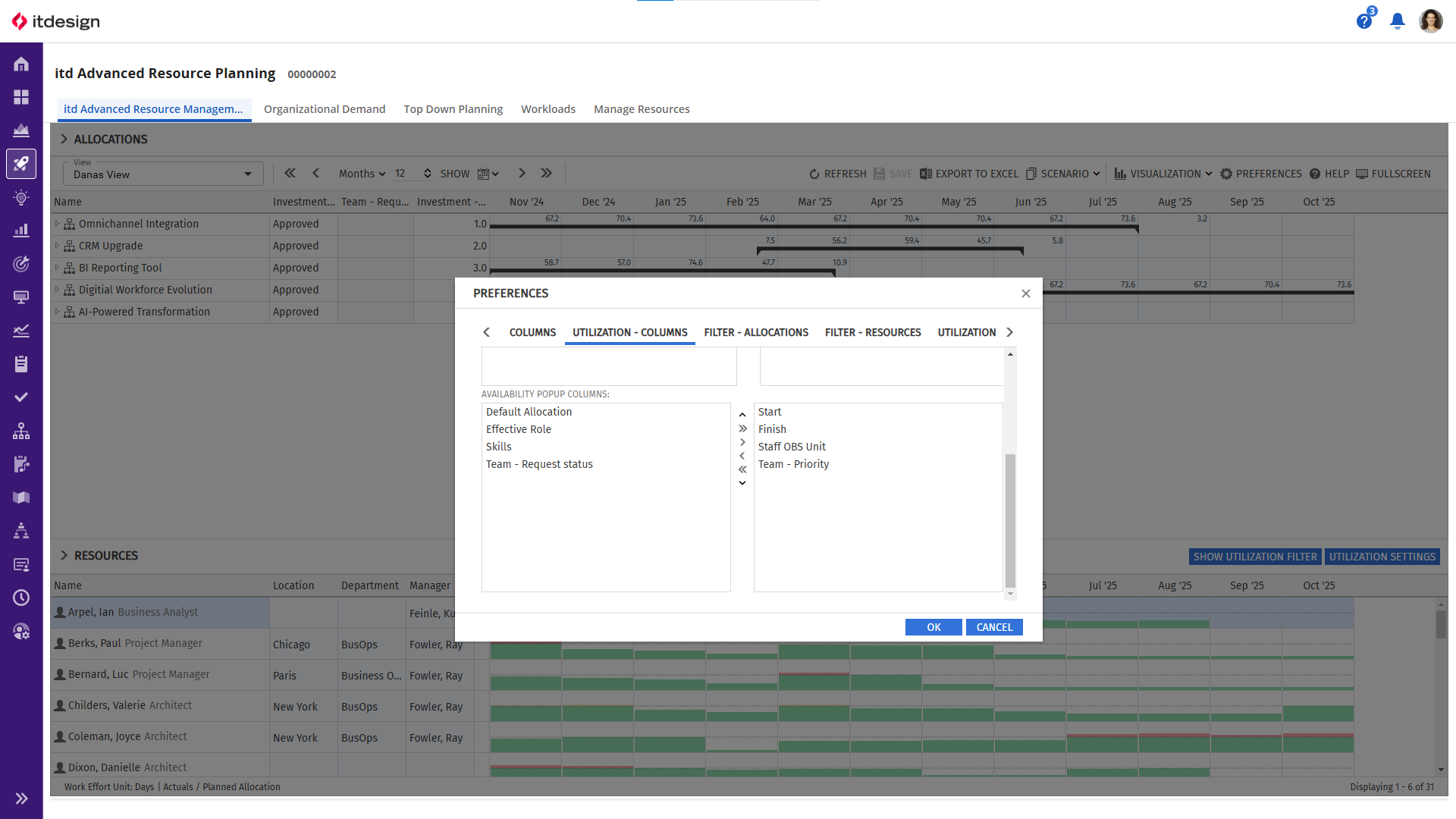Open the book icon in sidebar
The width and height of the screenshot is (1456, 819).
click(x=21, y=497)
